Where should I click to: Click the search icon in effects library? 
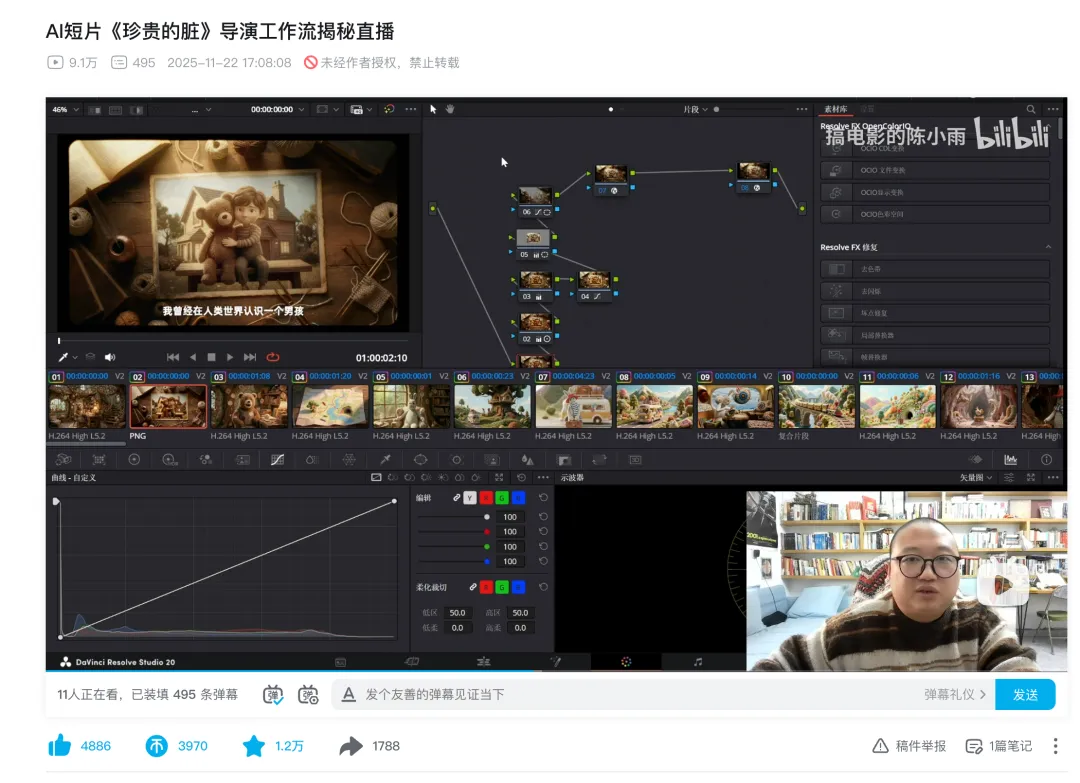pos(1030,109)
